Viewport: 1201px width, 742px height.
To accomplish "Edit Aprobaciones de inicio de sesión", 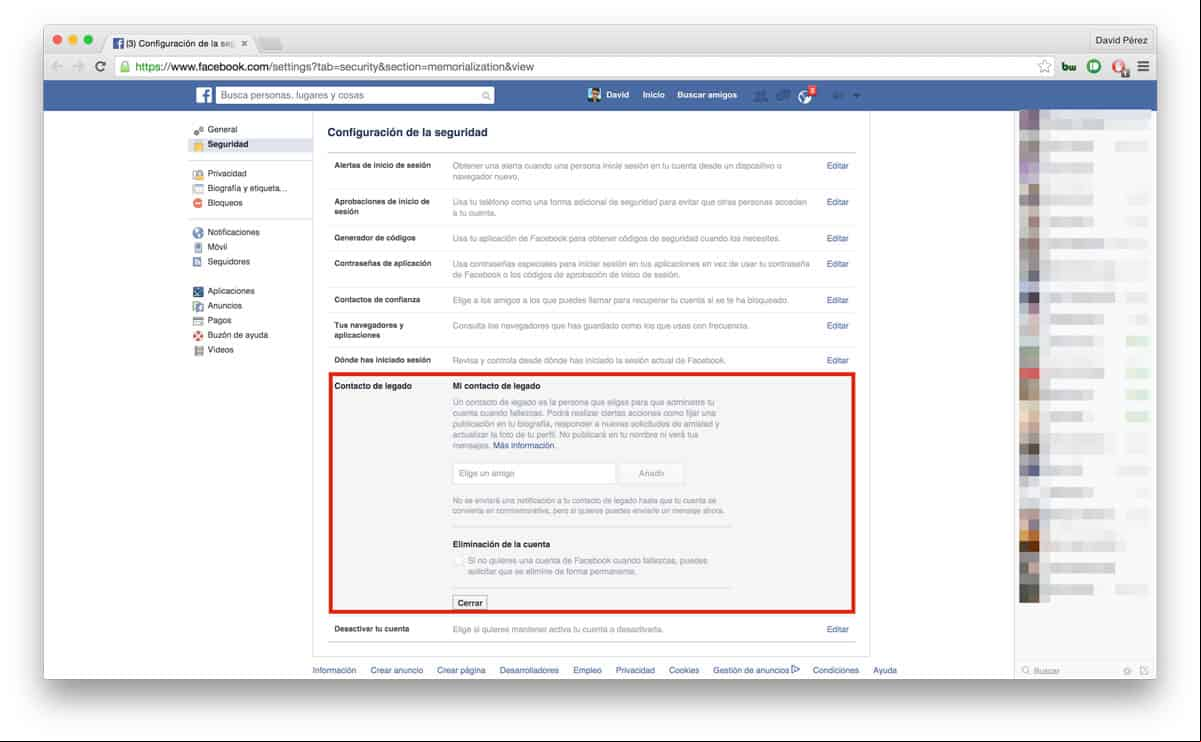I will point(837,202).
